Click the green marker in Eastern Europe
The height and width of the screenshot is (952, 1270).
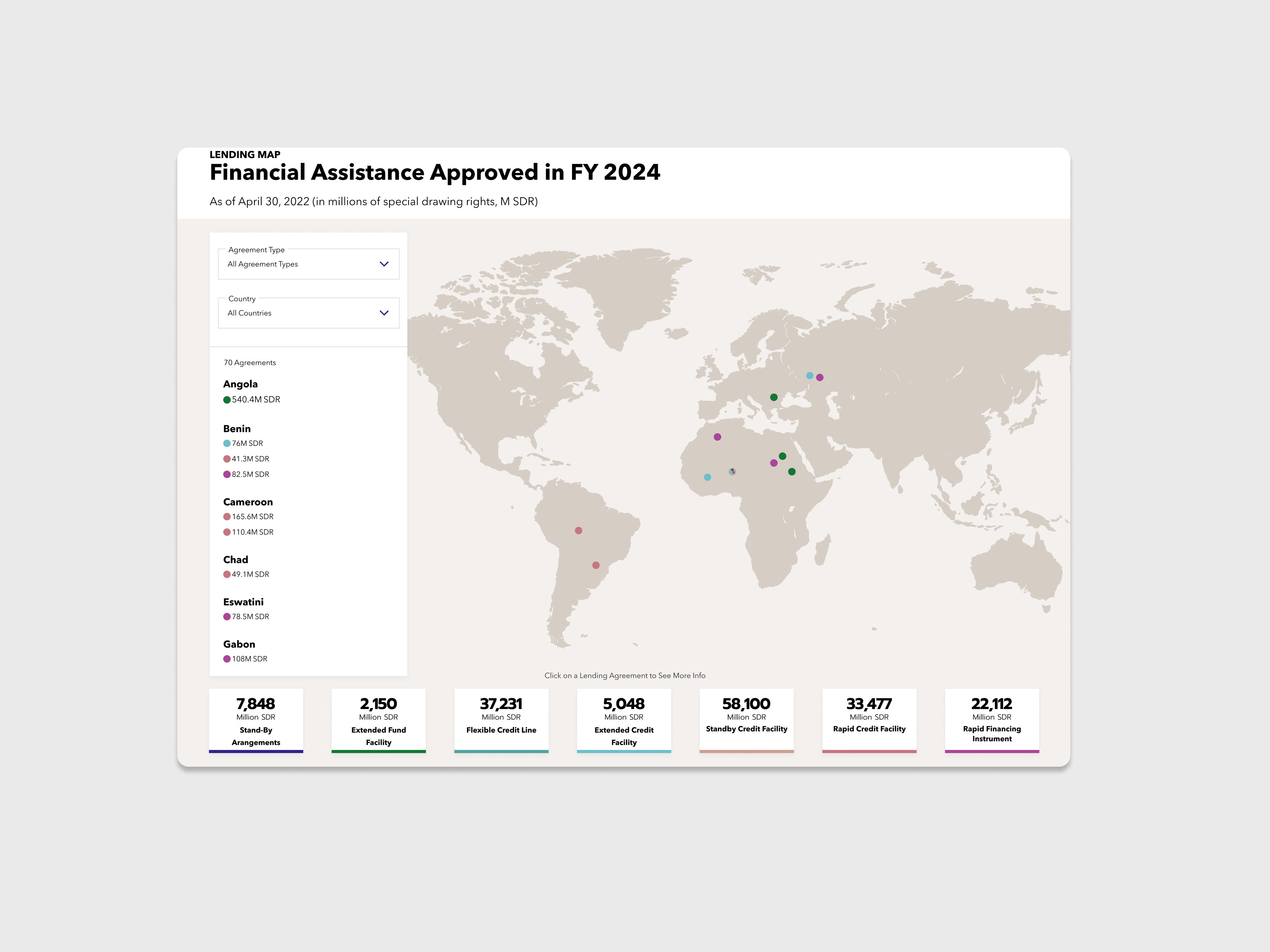(x=773, y=397)
